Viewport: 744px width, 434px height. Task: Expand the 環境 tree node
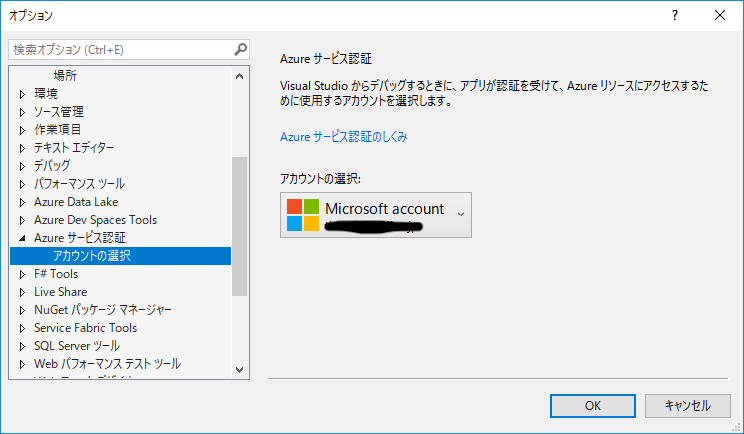(x=22, y=94)
